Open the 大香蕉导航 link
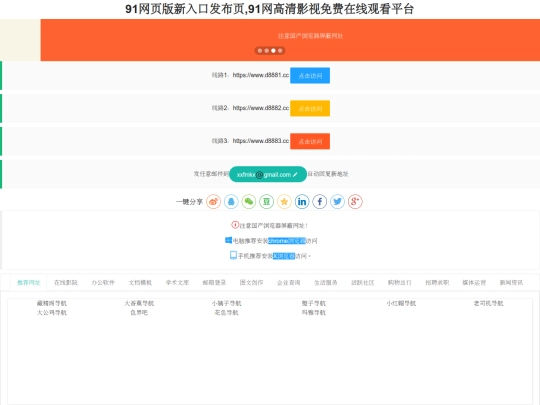The height and width of the screenshot is (405, 540). (139, 303)
